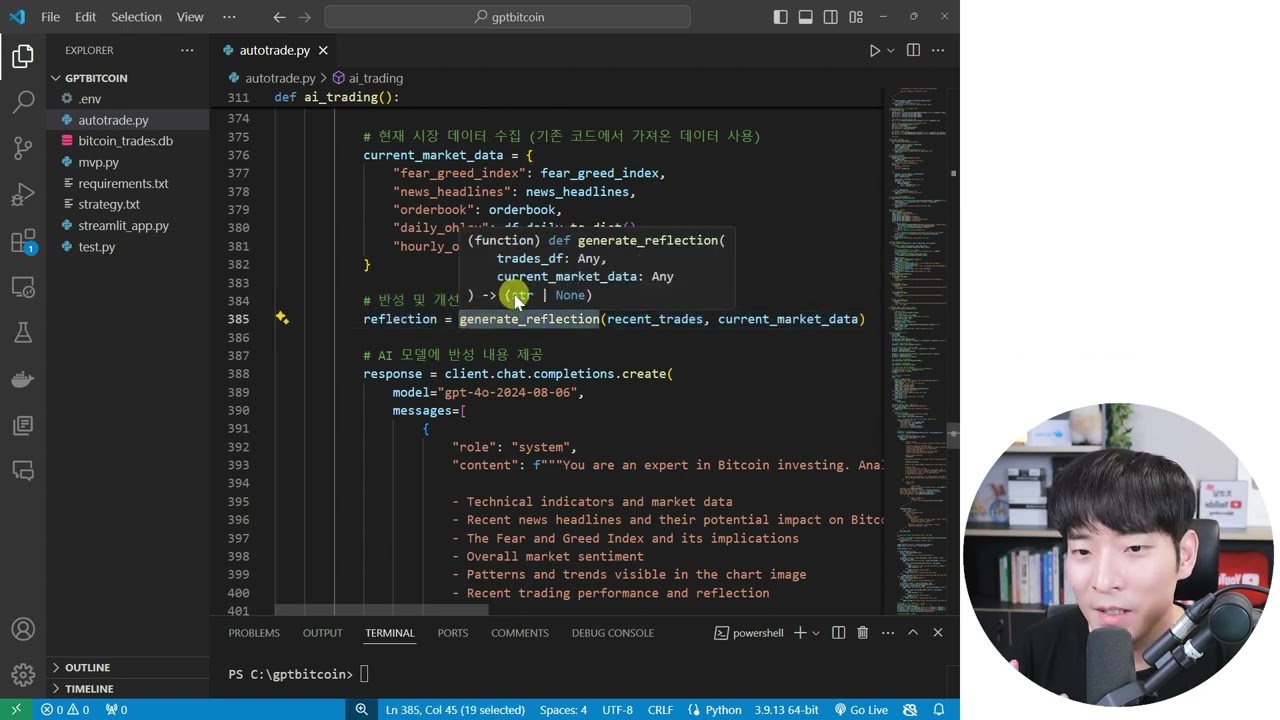
Task: Open the errors and warnings count
Action: tap(65, 710)
